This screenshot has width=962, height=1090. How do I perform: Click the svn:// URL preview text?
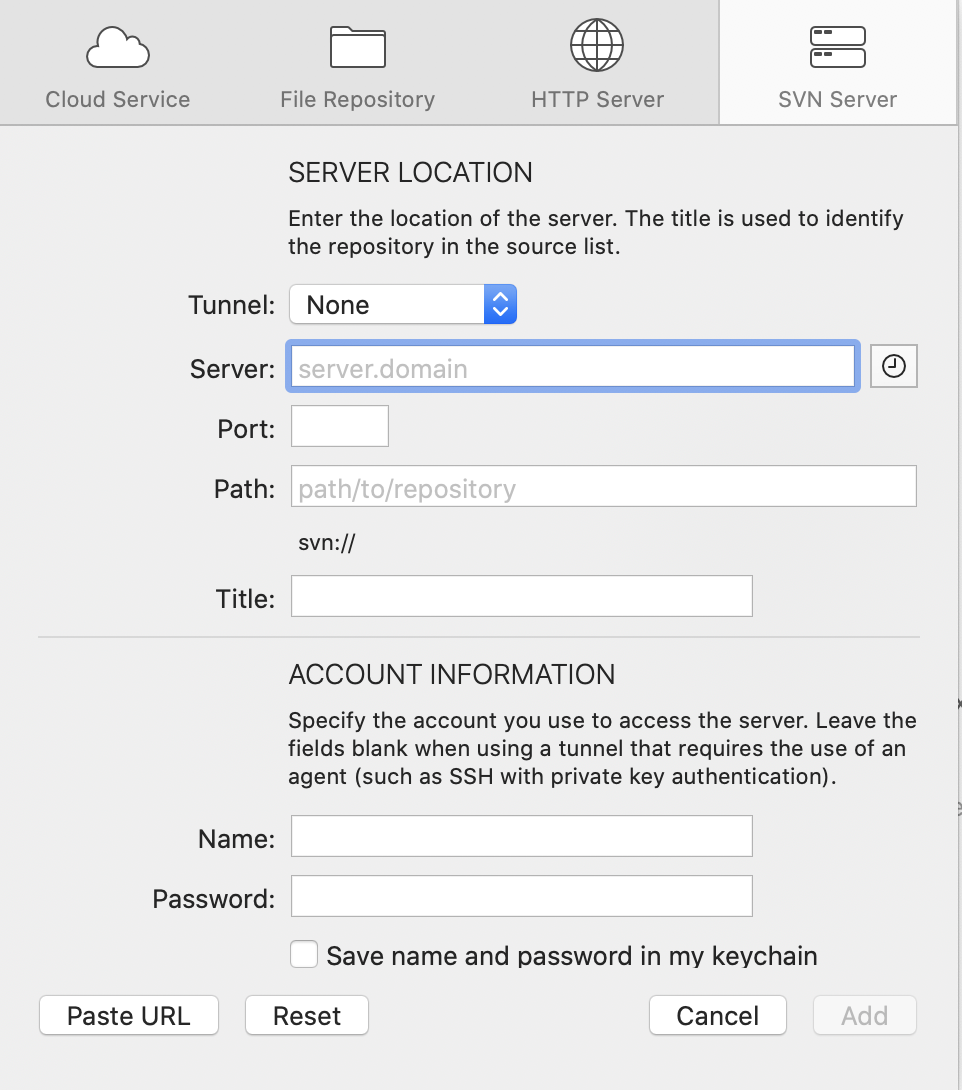tap(327, 542)
